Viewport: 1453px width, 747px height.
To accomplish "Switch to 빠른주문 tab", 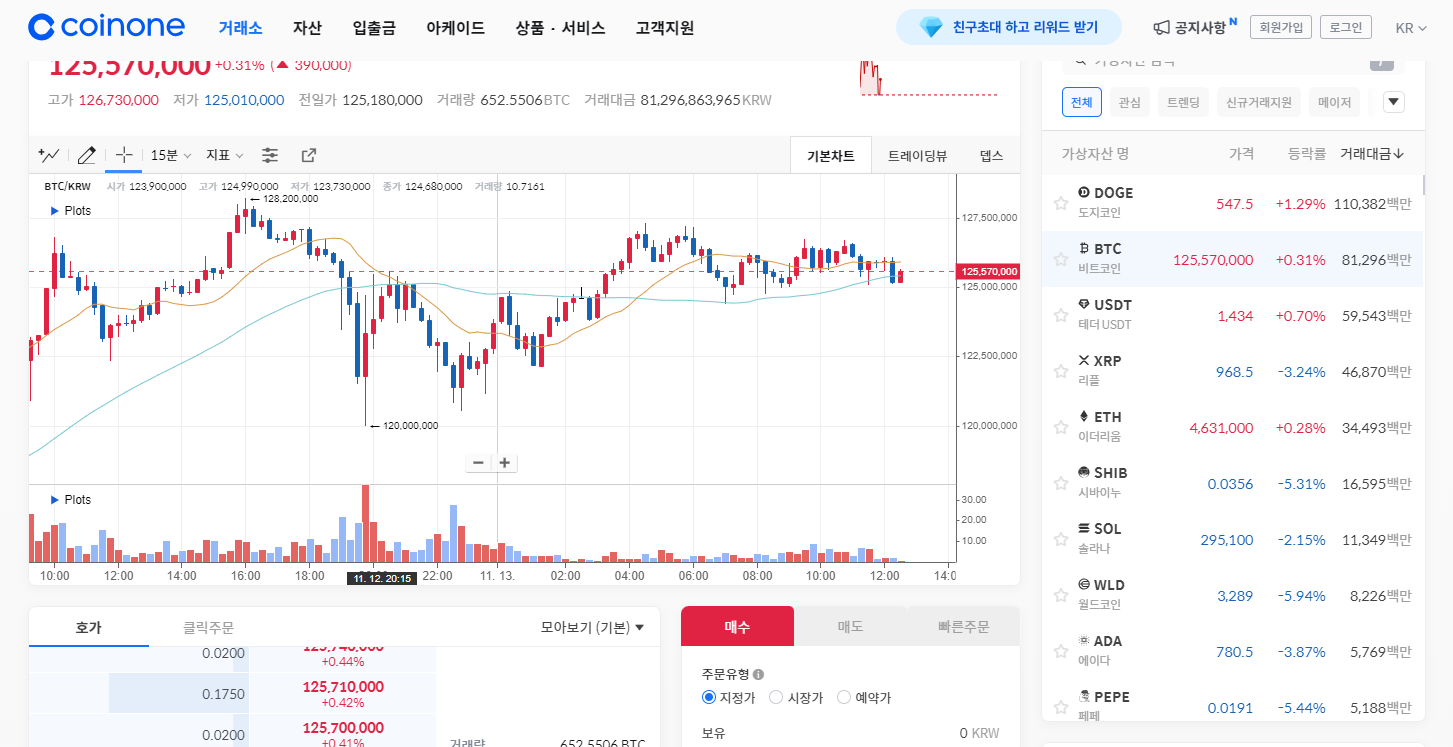I will pyautogui.click(x=963, y=626).
